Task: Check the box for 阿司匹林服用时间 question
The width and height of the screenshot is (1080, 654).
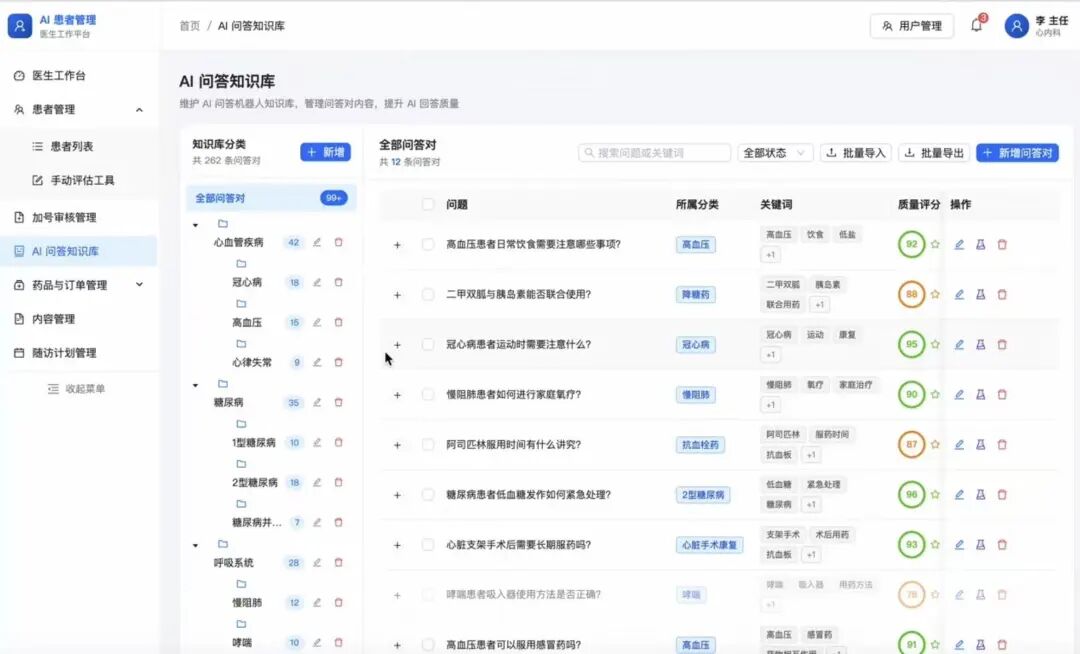Action: pyautogui.click(x=428, y=445)
